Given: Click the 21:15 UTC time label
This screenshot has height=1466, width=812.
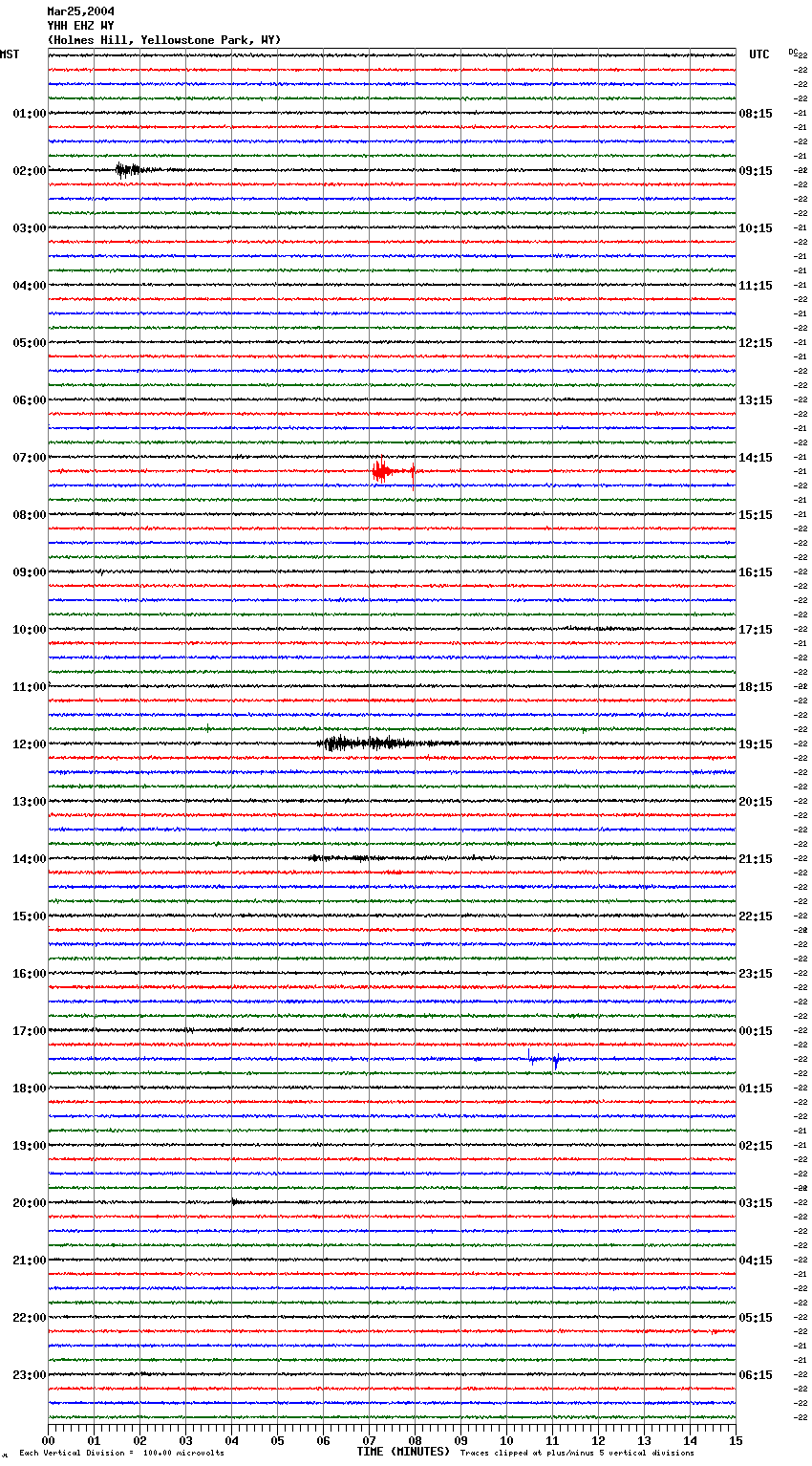Looking at the screenshot, I should [756, 859].
